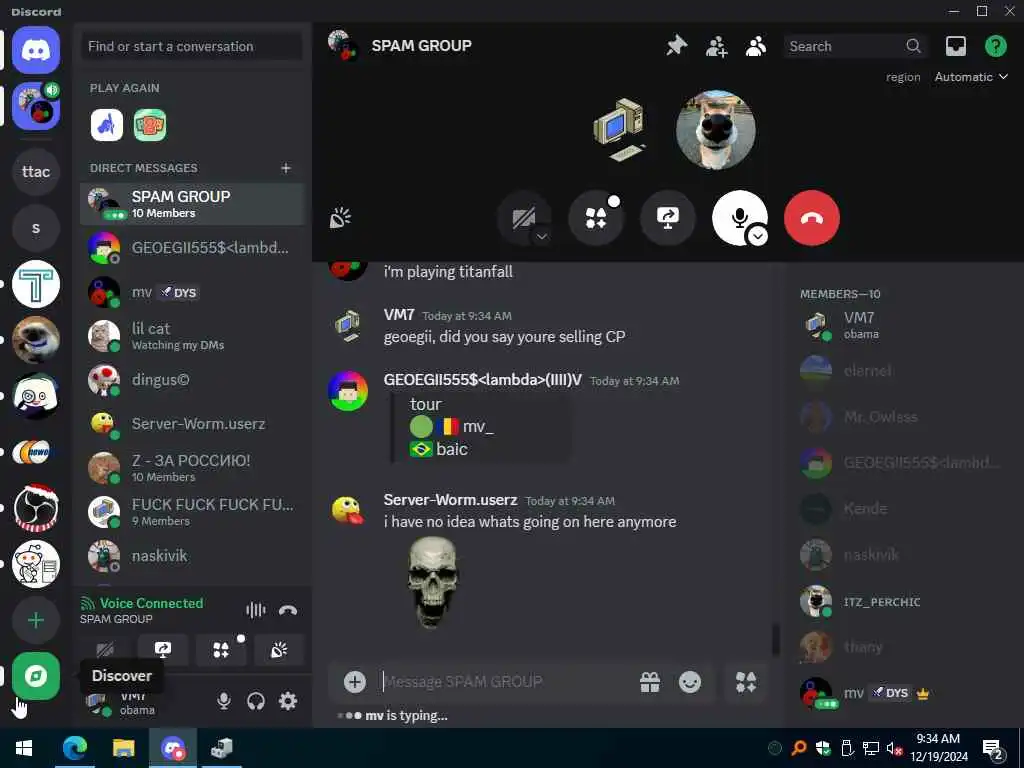This screenshot has height=768, width=1024.
Task: Open the green help icon
Action: coord(995,46)
